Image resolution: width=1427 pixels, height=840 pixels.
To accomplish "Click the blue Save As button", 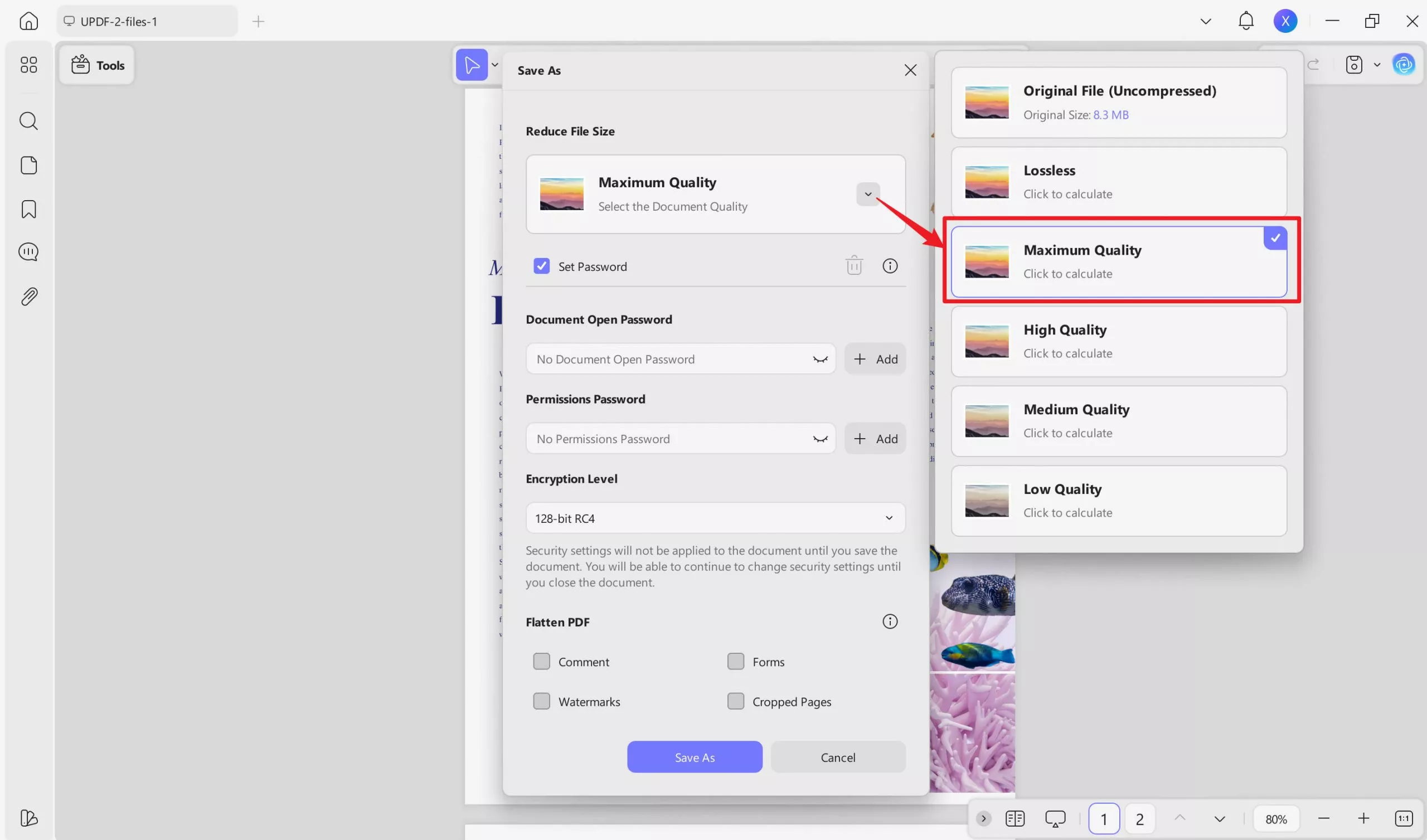I will 694,757.
